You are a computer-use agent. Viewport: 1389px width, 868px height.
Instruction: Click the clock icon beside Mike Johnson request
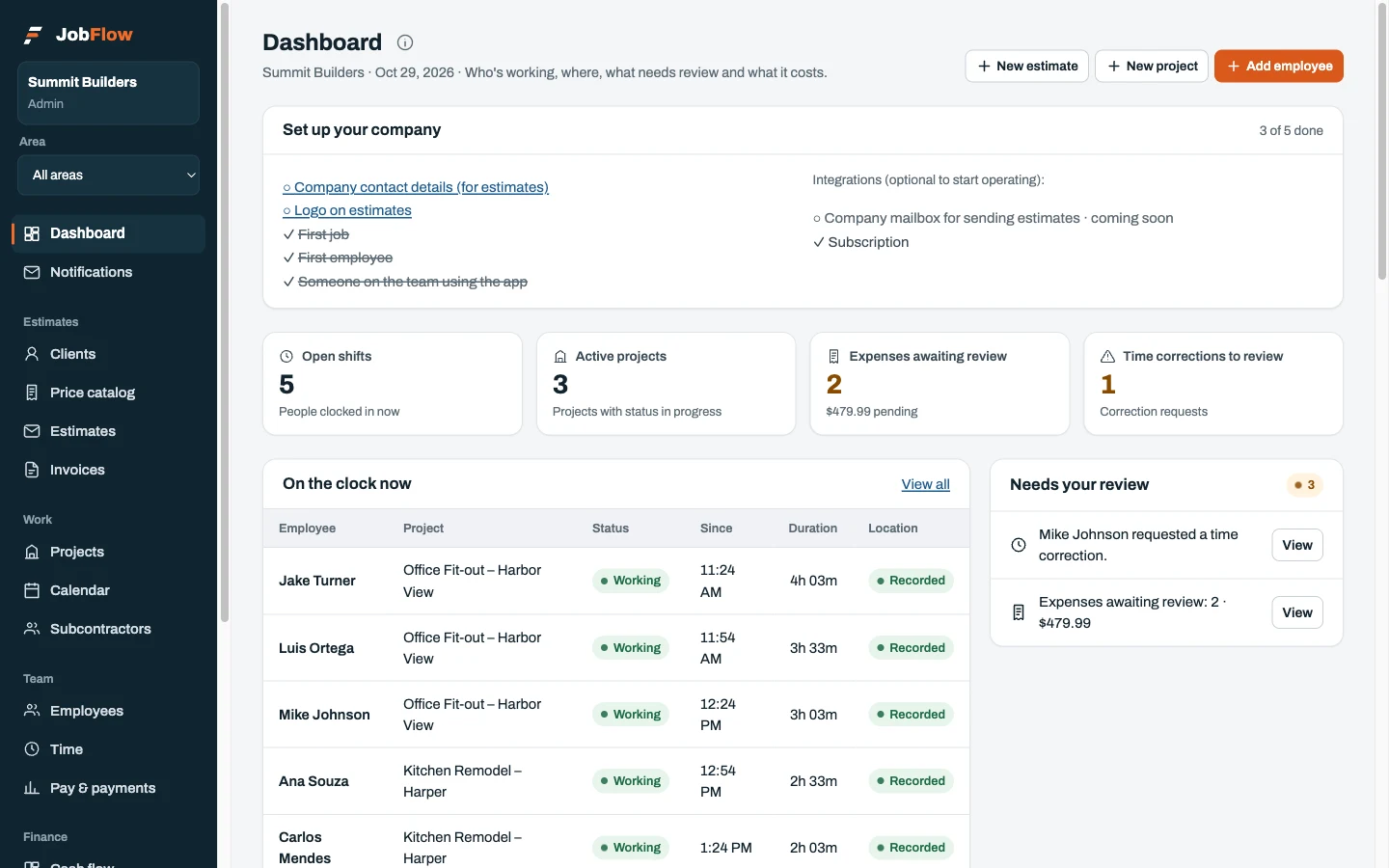1019,545
